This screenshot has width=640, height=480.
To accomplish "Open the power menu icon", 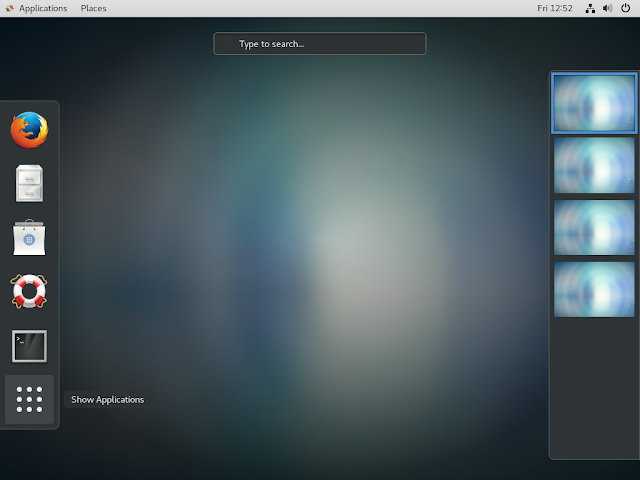I will tap(625, 8).
